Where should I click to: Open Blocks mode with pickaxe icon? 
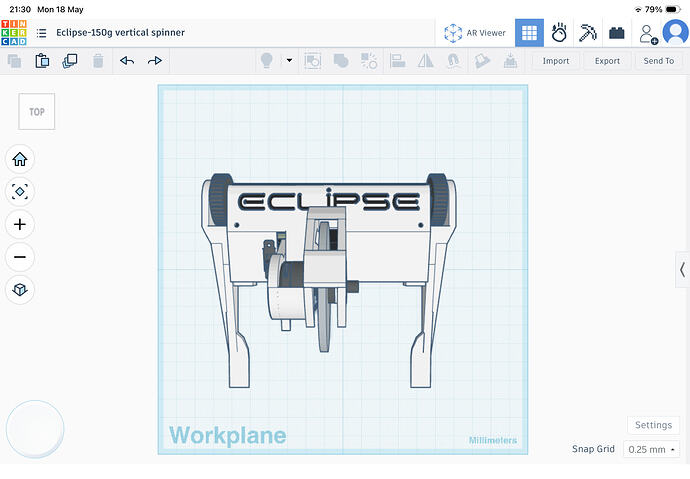587,33
